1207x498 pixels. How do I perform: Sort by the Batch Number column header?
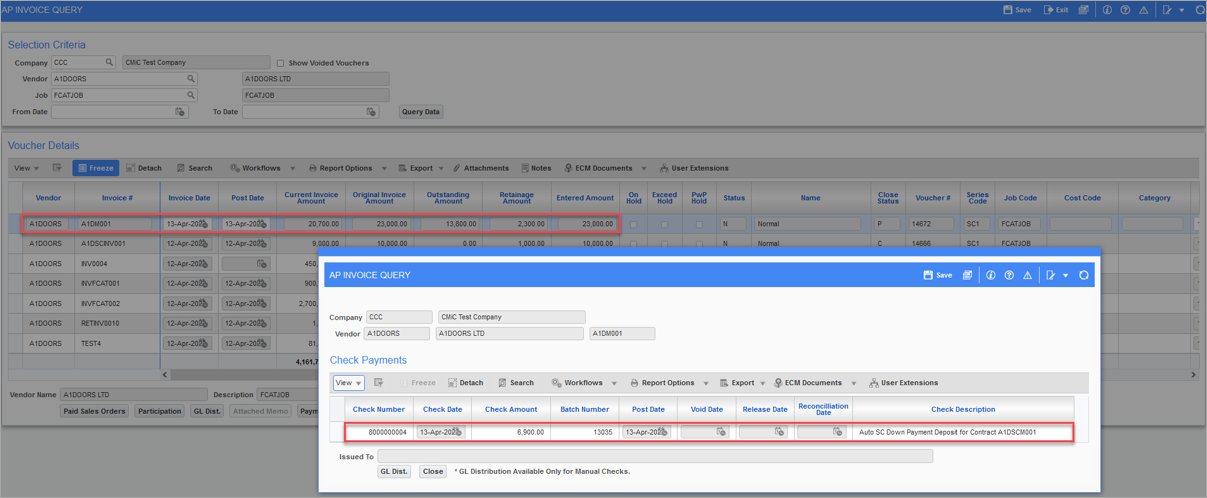[584, 409]
